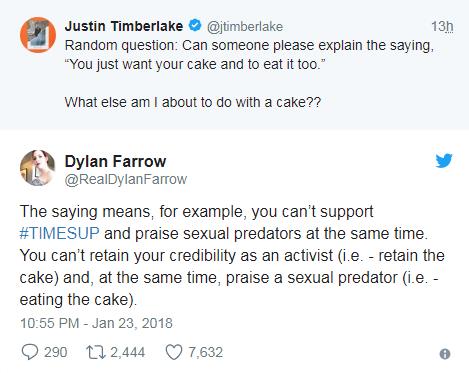Click the 13h timestamp

(442, 26)
